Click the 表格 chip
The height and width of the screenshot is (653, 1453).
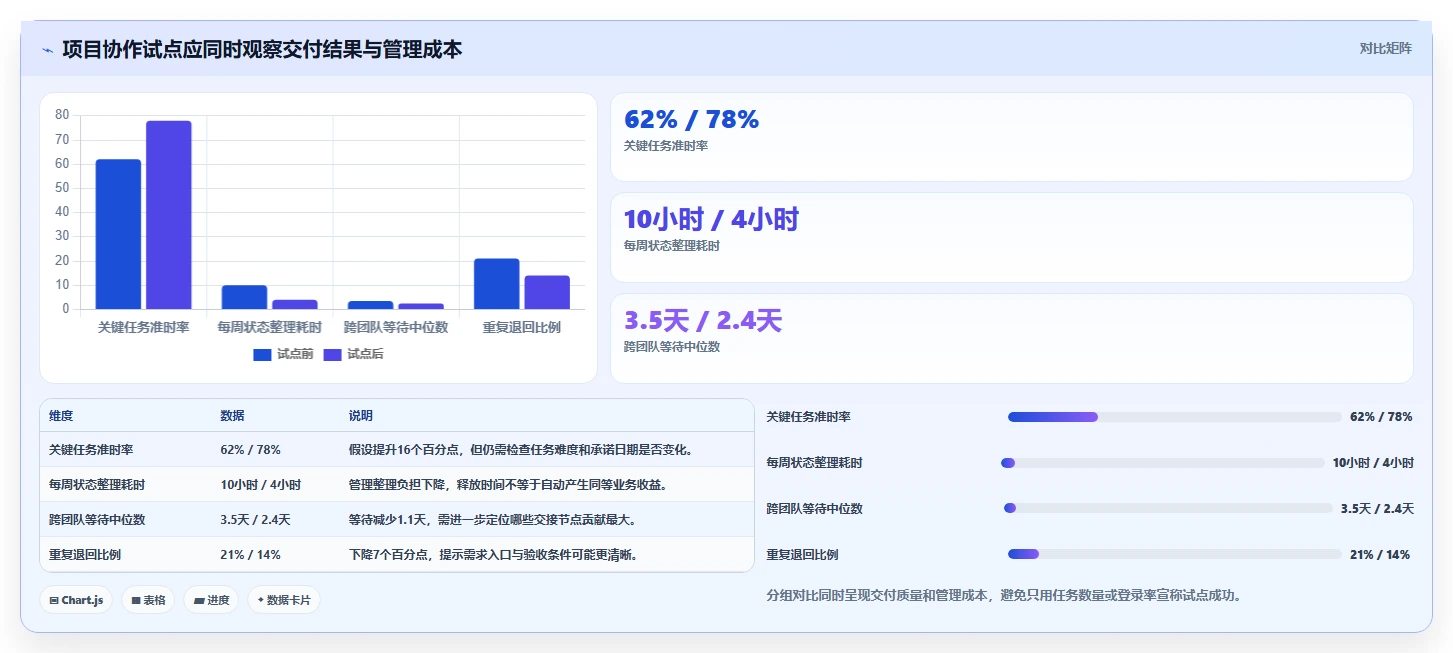[149, 600]
